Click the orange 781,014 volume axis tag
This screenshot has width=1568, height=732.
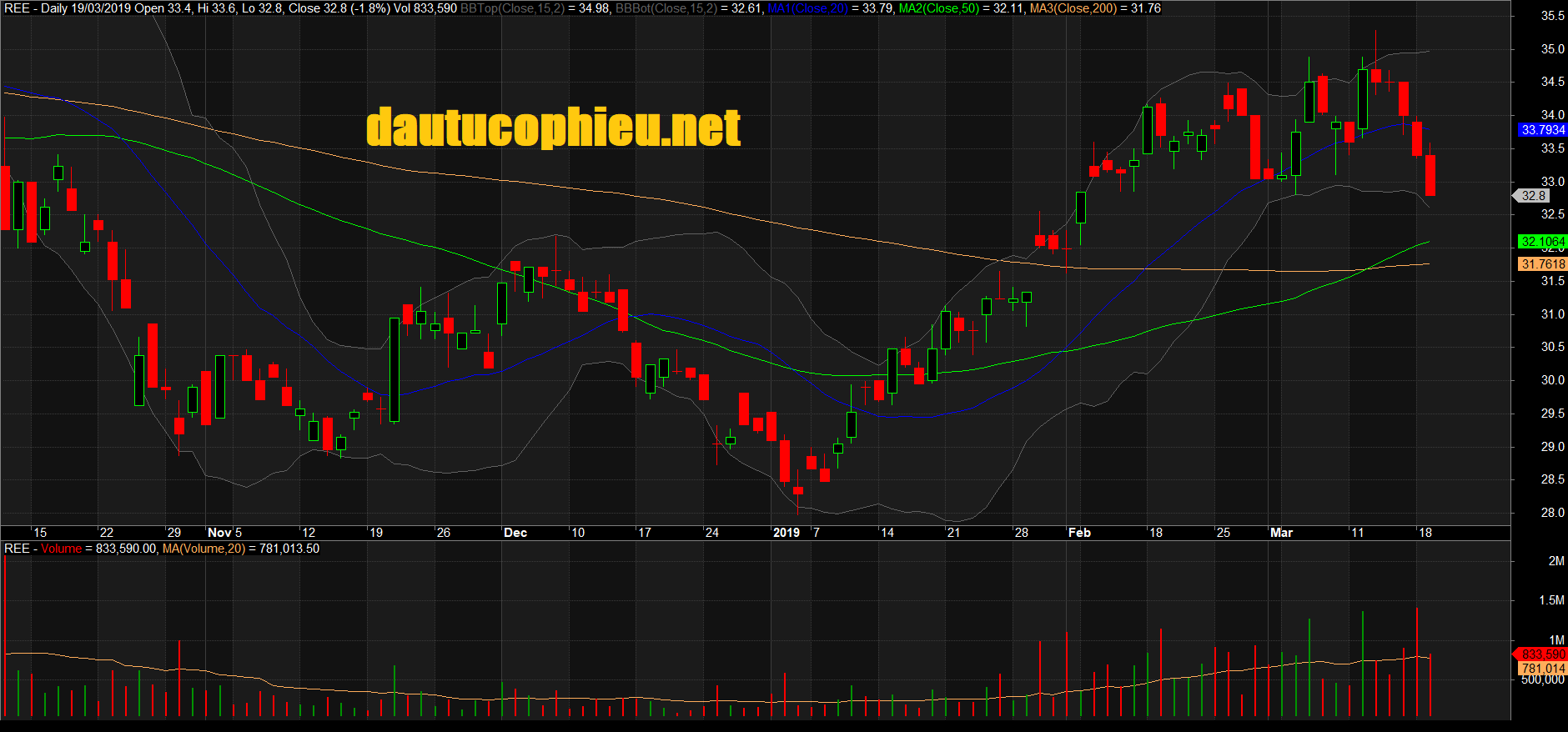pyautogui.click(x=1541, y=669)
